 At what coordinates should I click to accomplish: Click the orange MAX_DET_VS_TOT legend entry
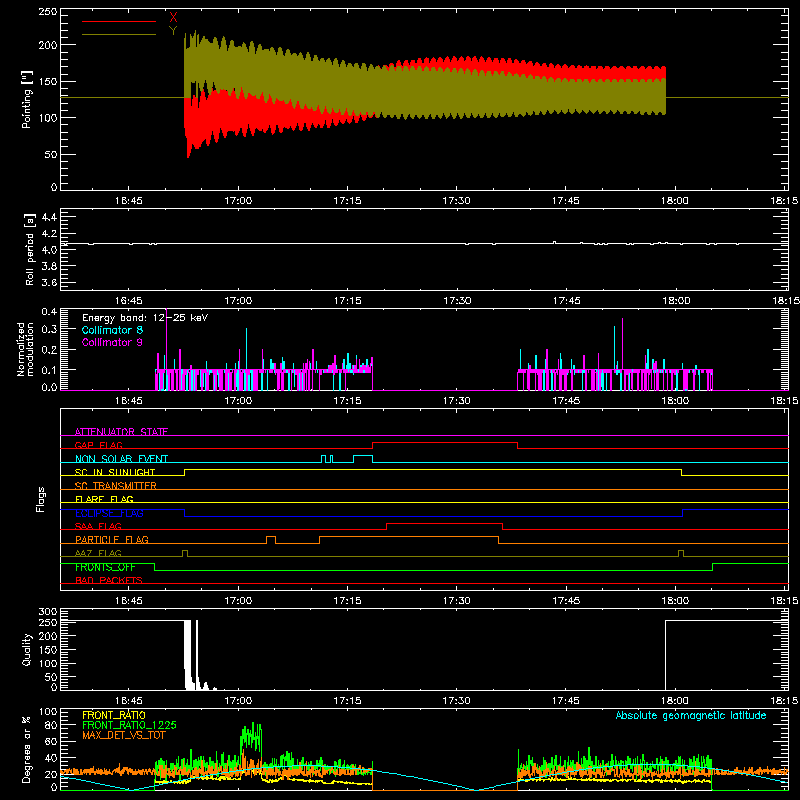pos(123,735)
